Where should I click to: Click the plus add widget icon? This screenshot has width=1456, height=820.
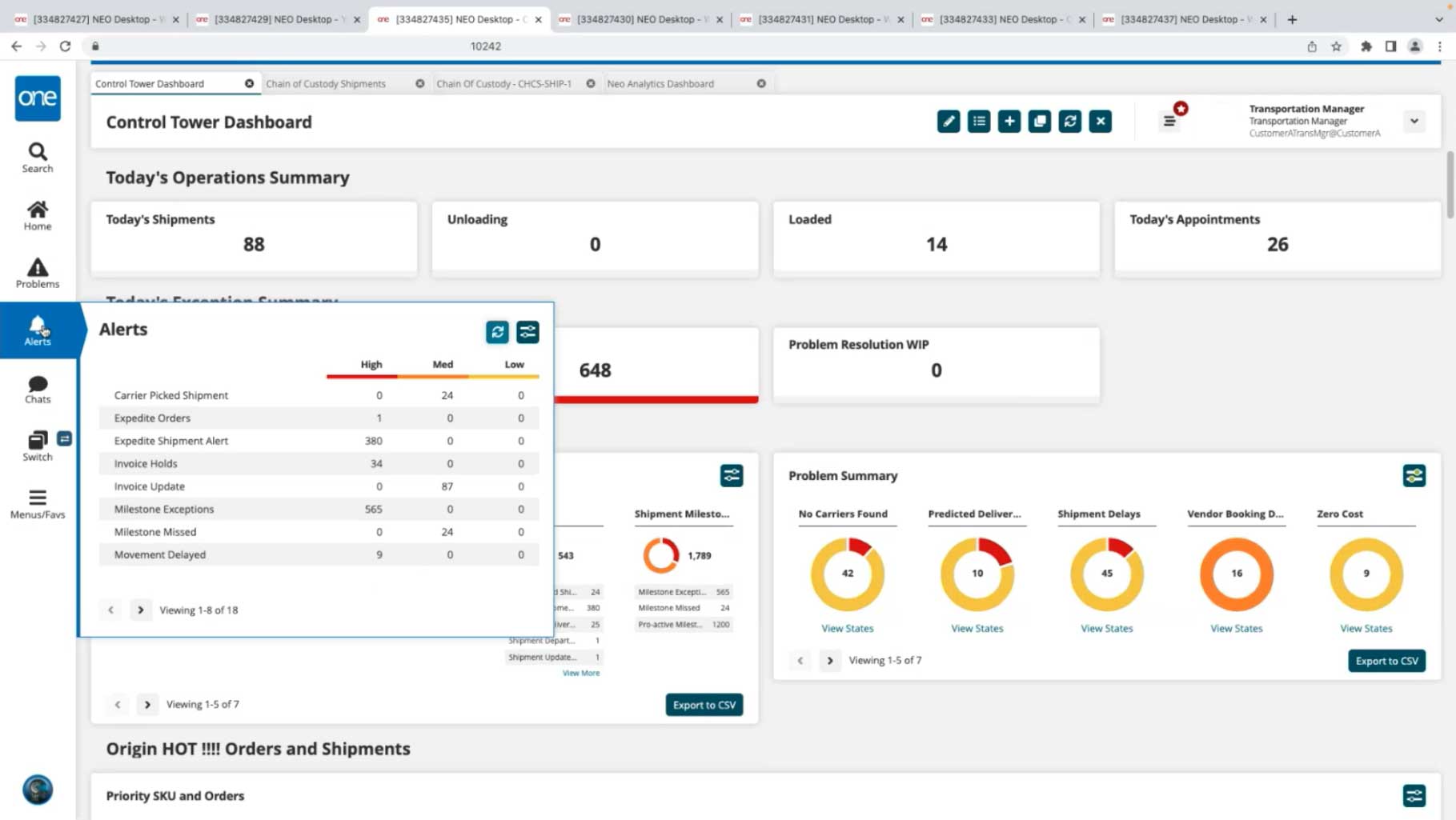point(1009,122)
